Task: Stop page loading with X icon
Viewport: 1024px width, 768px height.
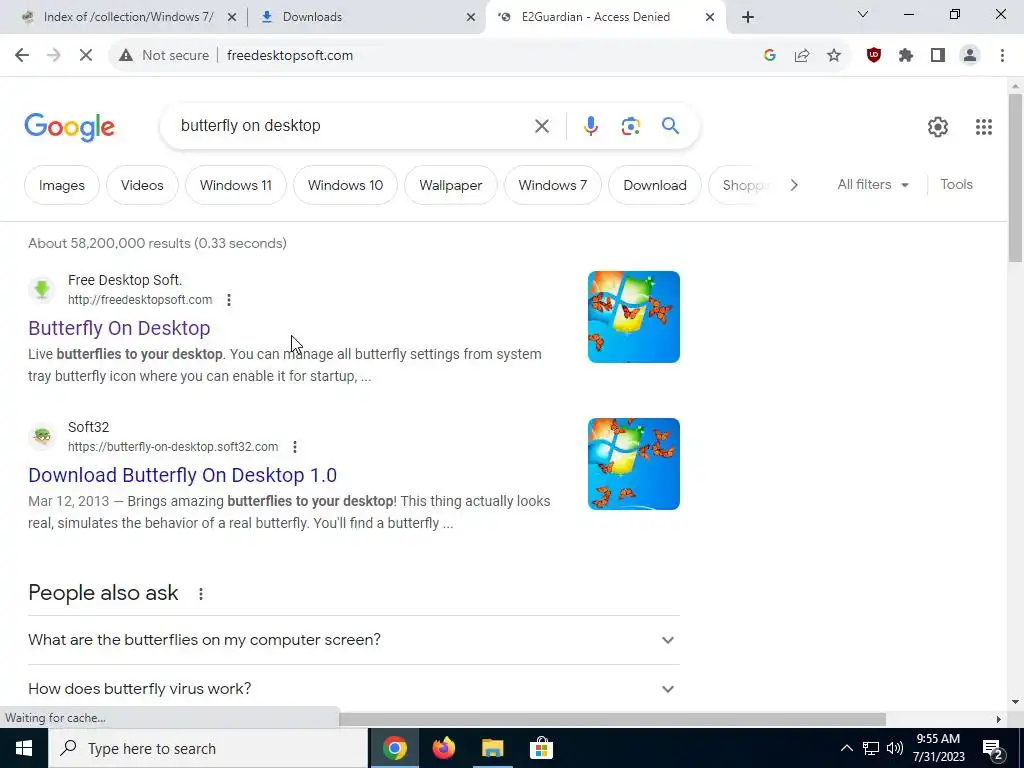Action: [86, 56]
